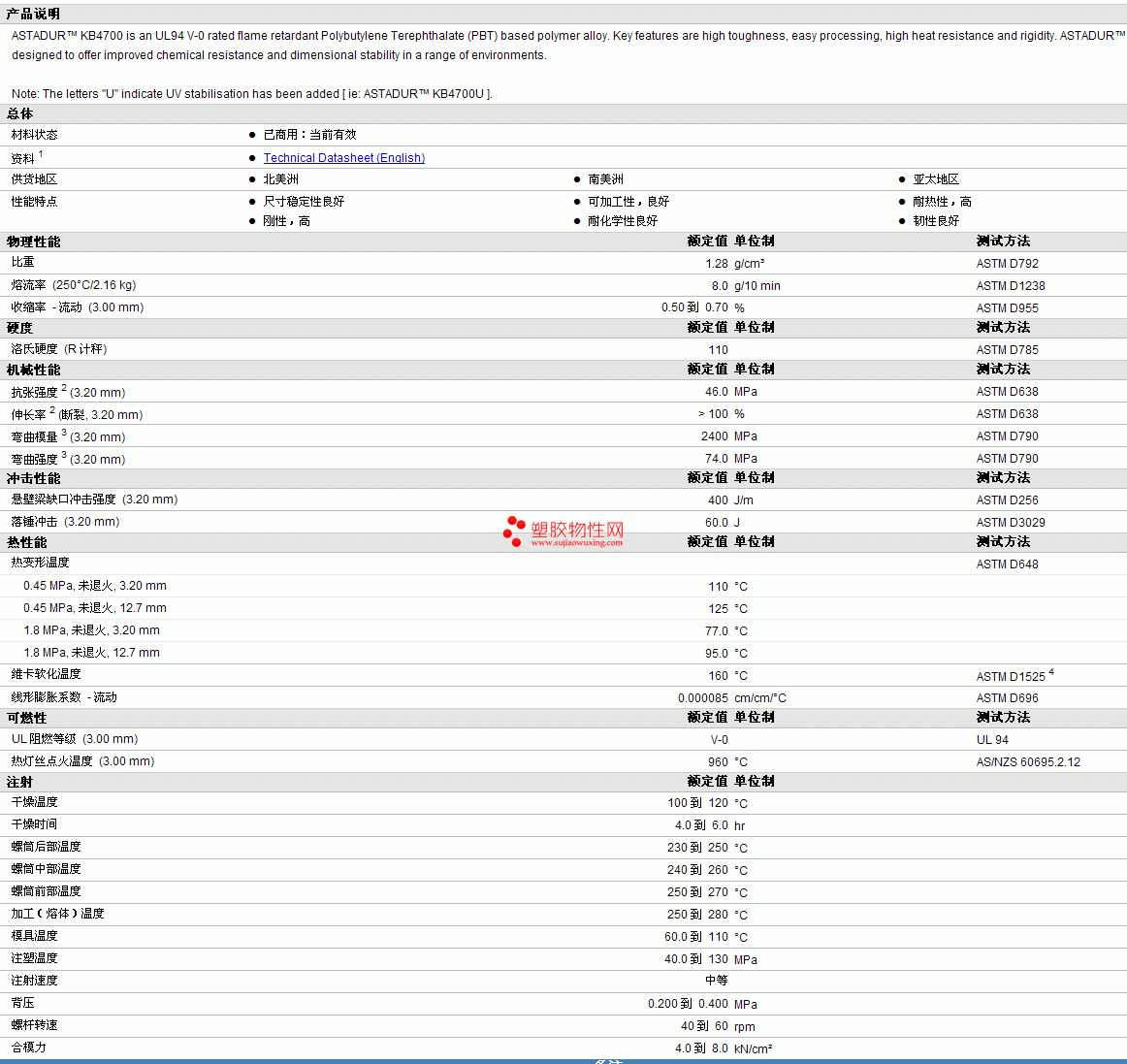Click the ASTM D1238 test method

(1011, 286)
